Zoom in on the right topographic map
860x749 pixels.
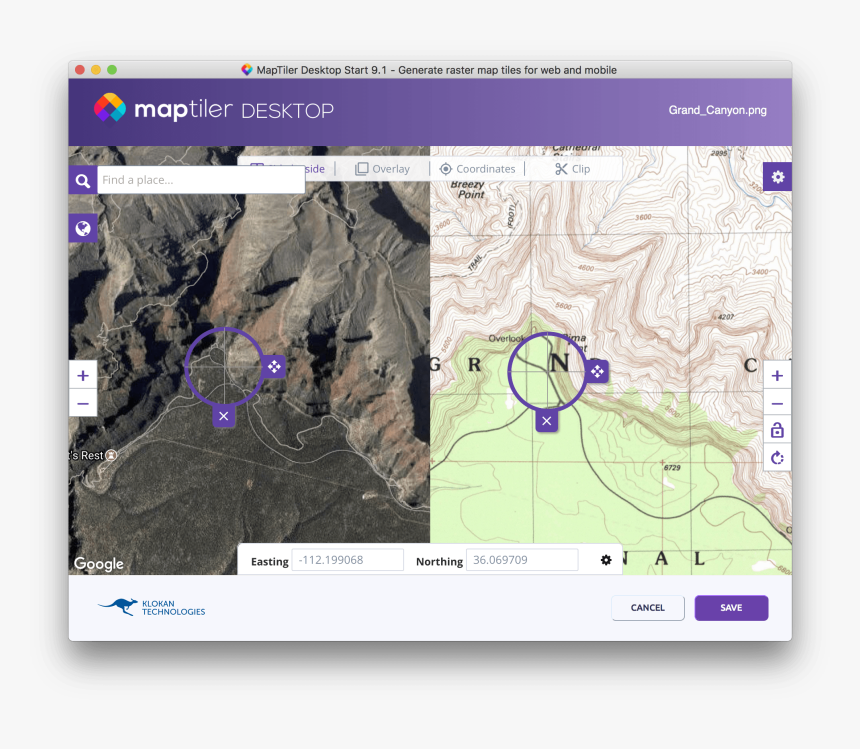(777, 376)
